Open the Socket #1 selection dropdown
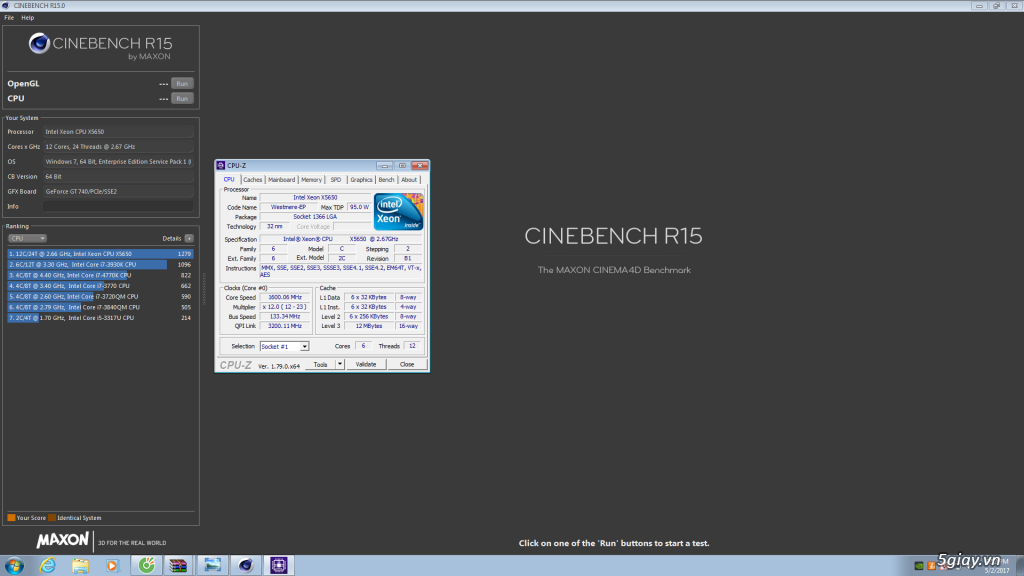The height and width of the screenshot is (576, 1024). pyautogui.click(x=284, y=347)
